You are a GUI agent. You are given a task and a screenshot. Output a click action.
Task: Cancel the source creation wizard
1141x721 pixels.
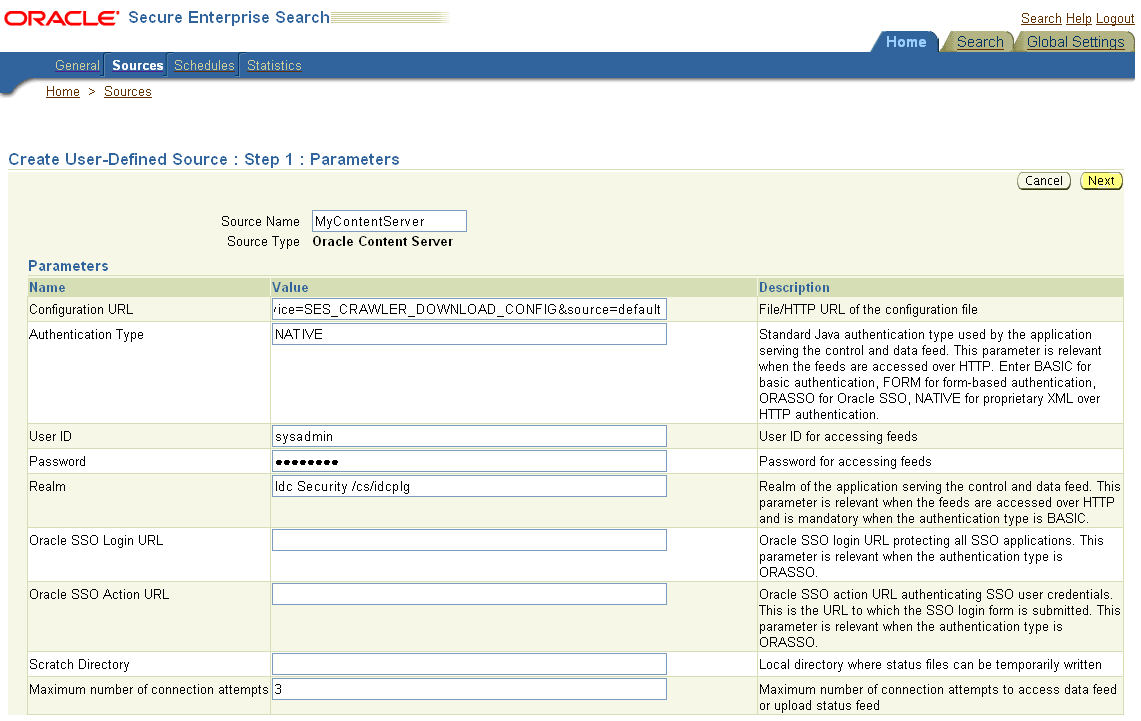[x=1043, y=181]
